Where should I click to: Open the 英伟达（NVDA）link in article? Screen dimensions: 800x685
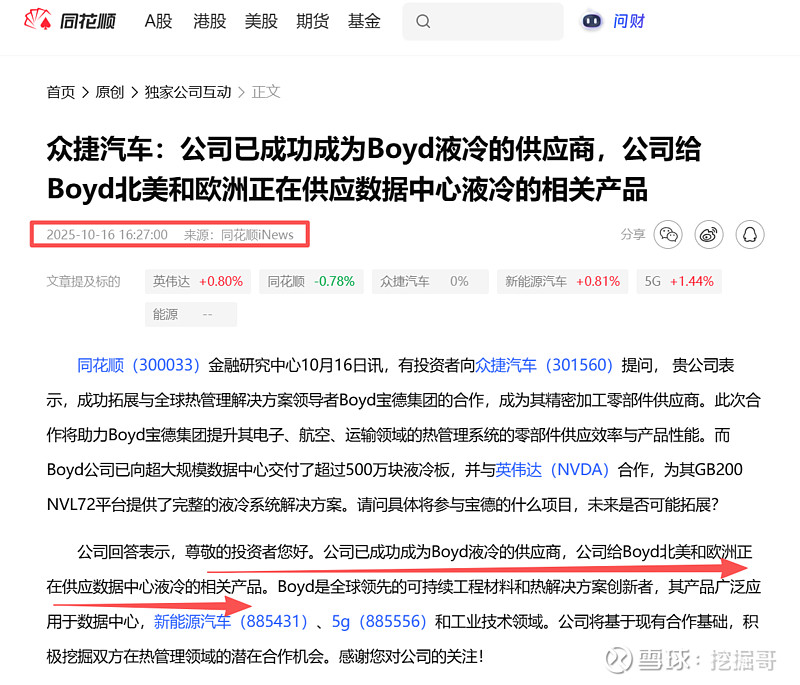[x=552, y=469]
